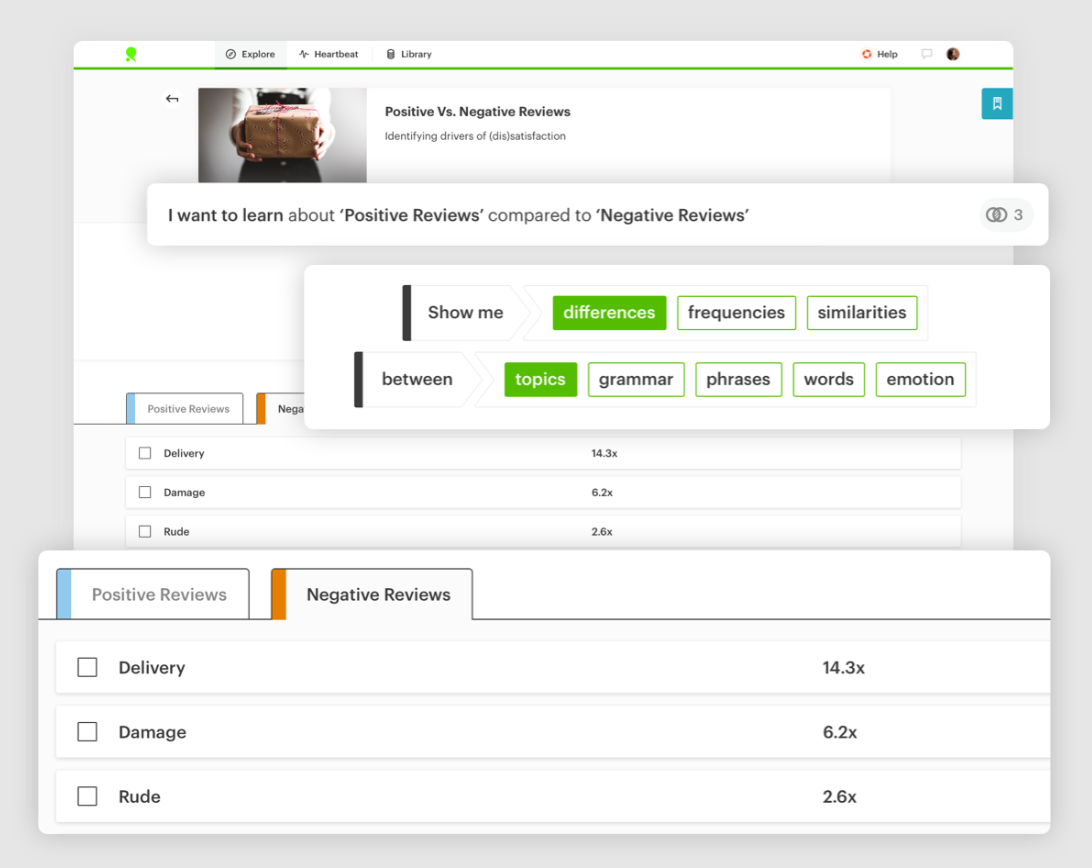This screenshot has height=868, width=1092.
Task: Select the frequencies option
Action: tap(736, 313)
